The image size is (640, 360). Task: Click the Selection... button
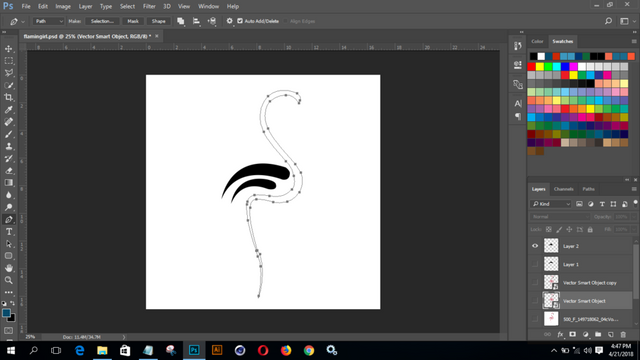pyautogui.click(x=102, y=21)
